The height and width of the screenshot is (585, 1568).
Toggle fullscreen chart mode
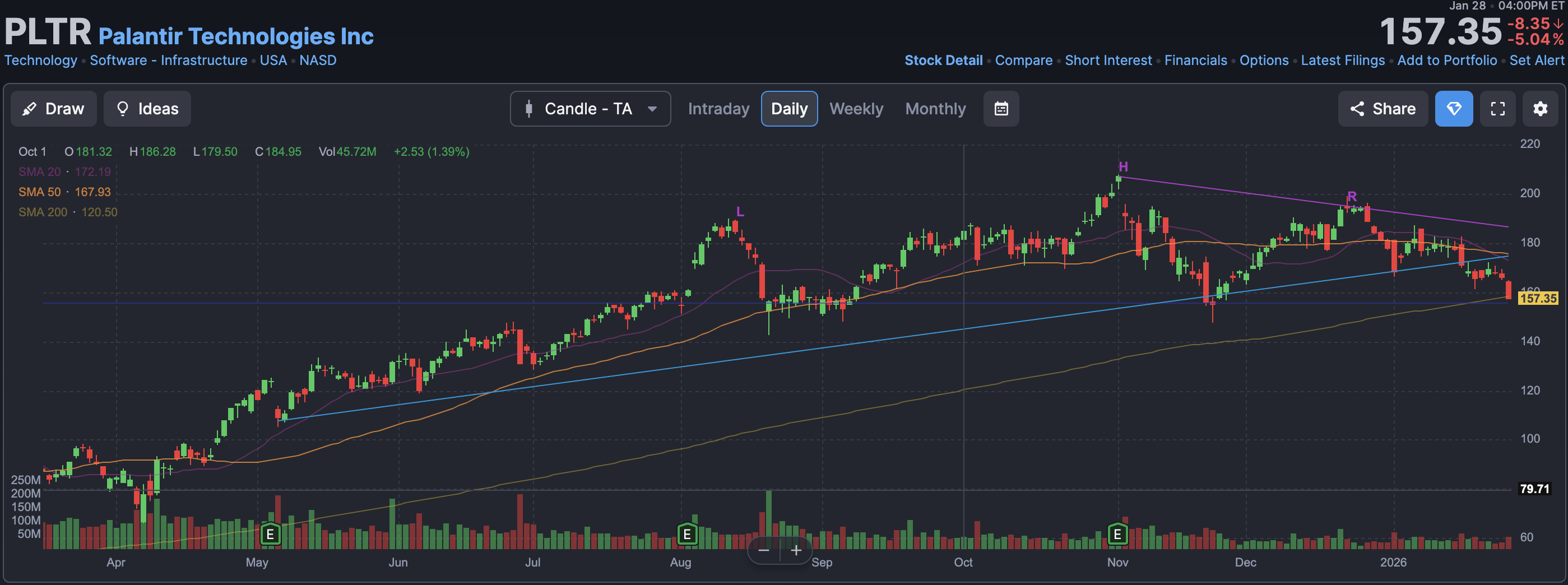tap(1497, 109)
